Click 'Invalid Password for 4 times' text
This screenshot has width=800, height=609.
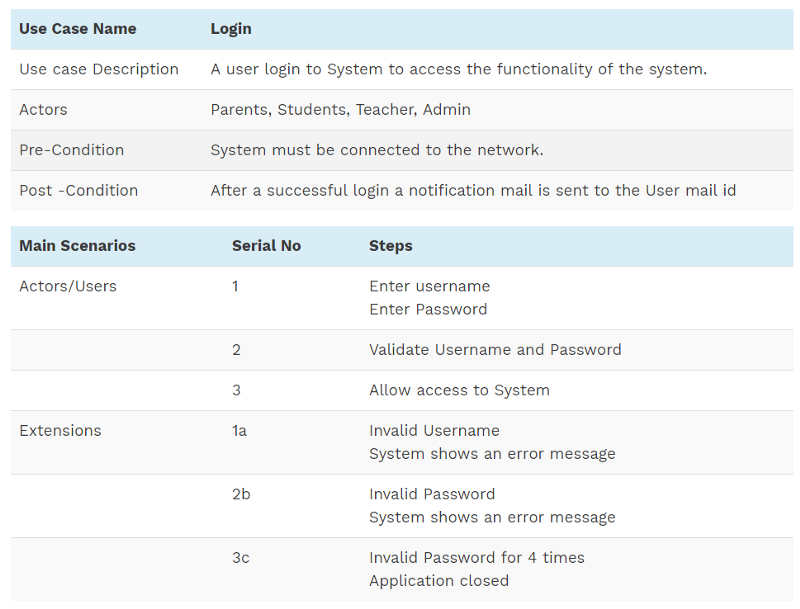(476, 557)
